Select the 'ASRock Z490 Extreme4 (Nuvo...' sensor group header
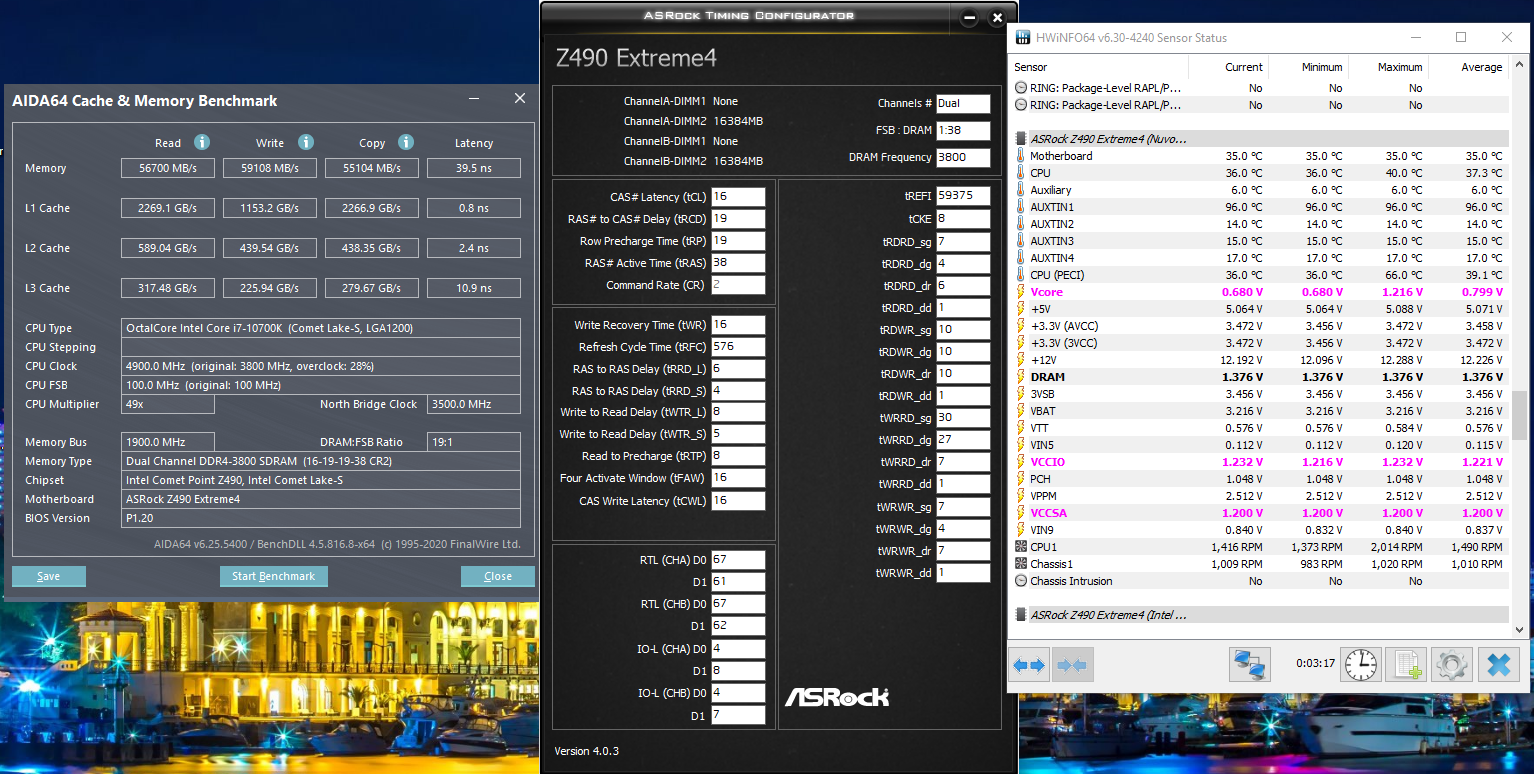 coord(1260,139)
